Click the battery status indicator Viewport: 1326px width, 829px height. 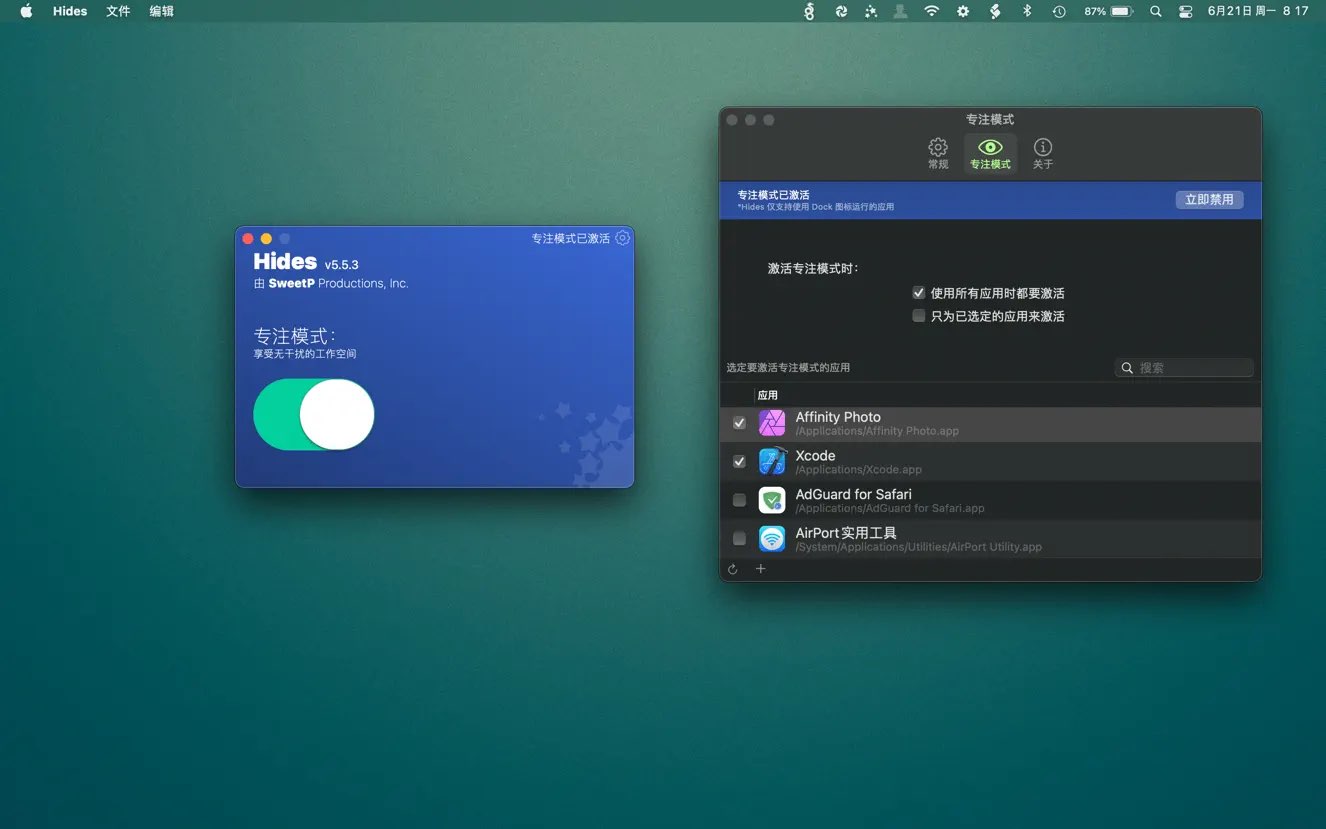(x=1108, y=11)
